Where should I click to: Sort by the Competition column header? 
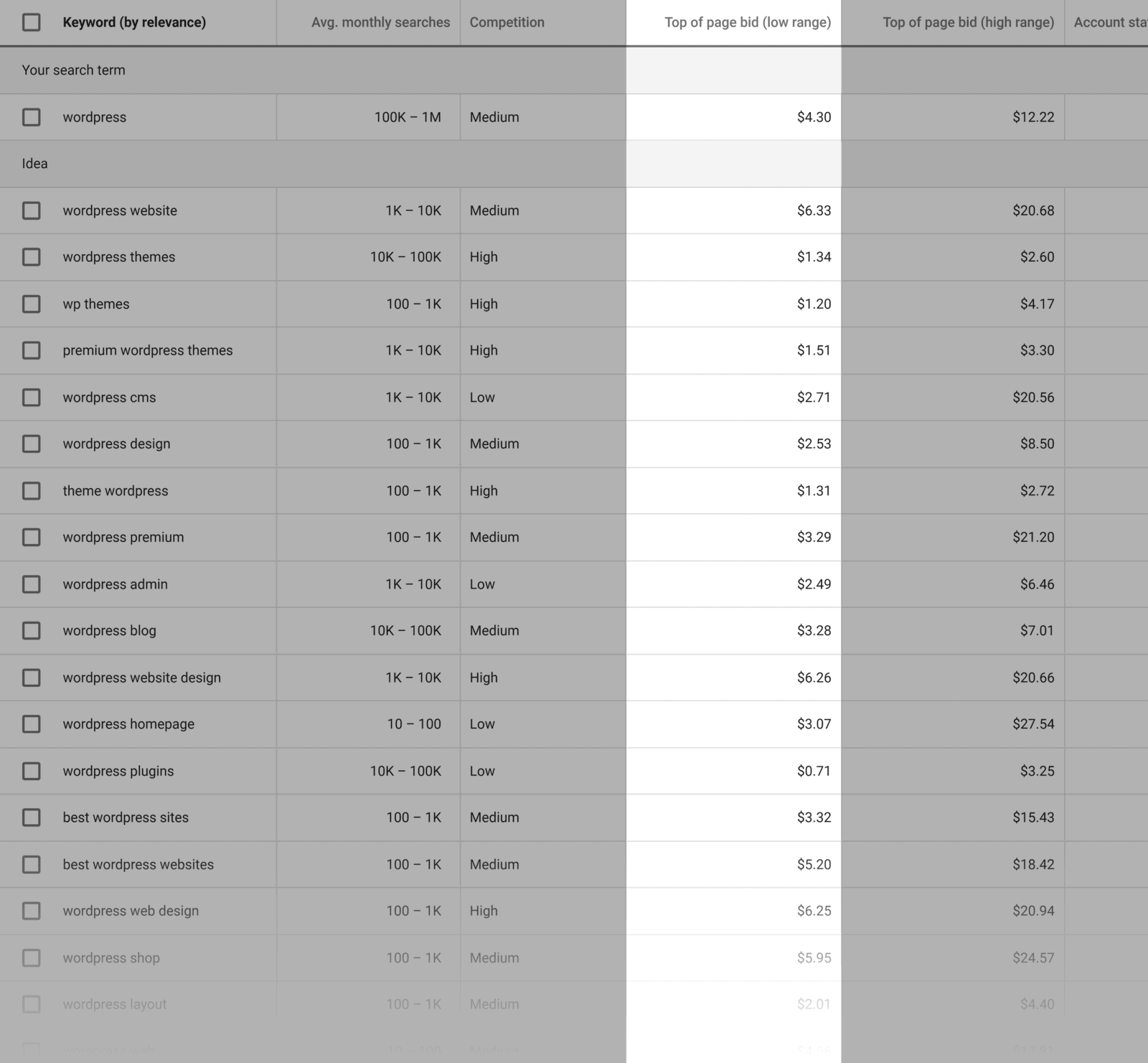(x=507, y=22)
